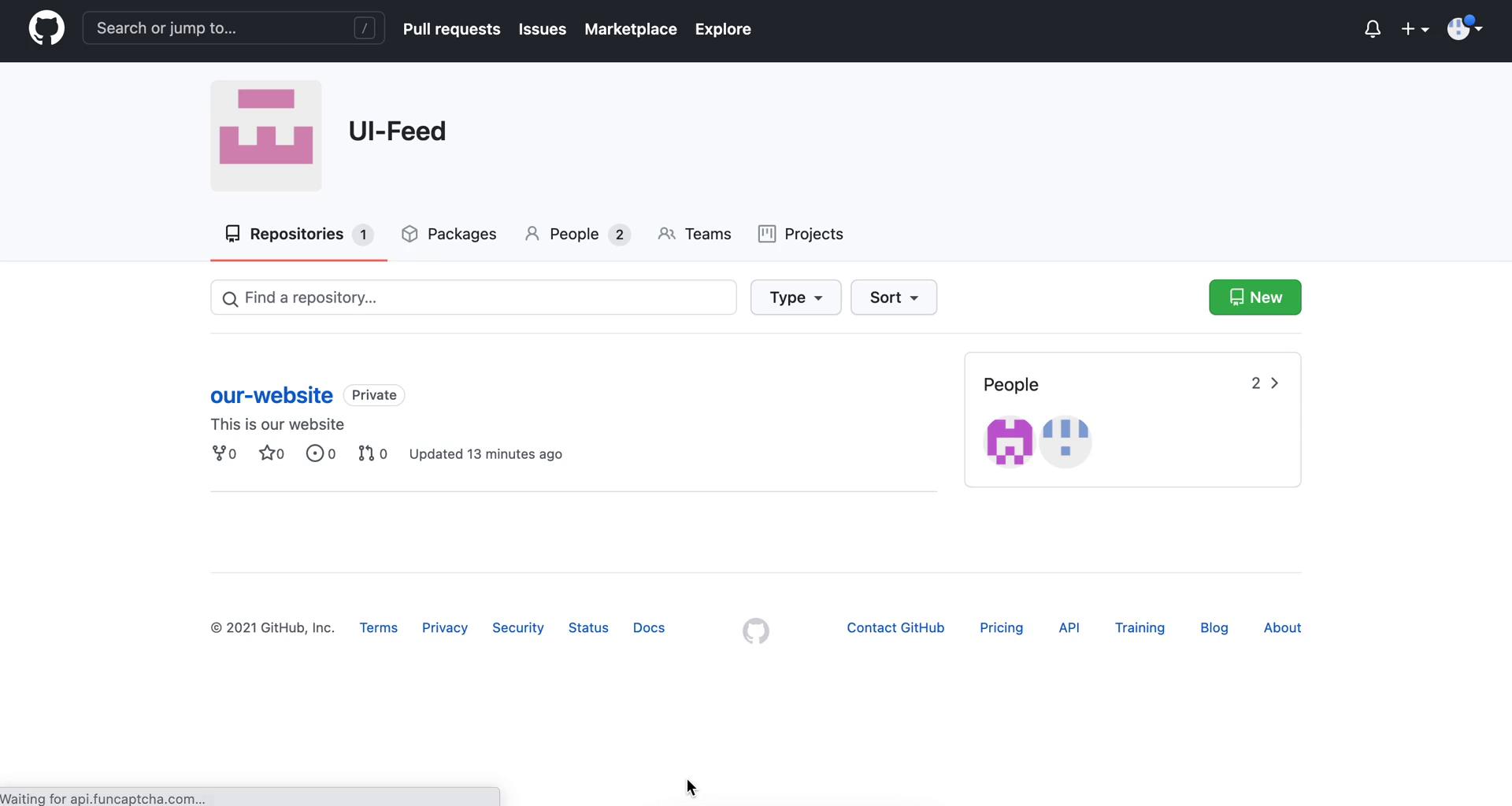Image resolution: width=1512 pixels, height=806 pixels.
Task: Click the blue member avatar in People
Action: 1065,441
